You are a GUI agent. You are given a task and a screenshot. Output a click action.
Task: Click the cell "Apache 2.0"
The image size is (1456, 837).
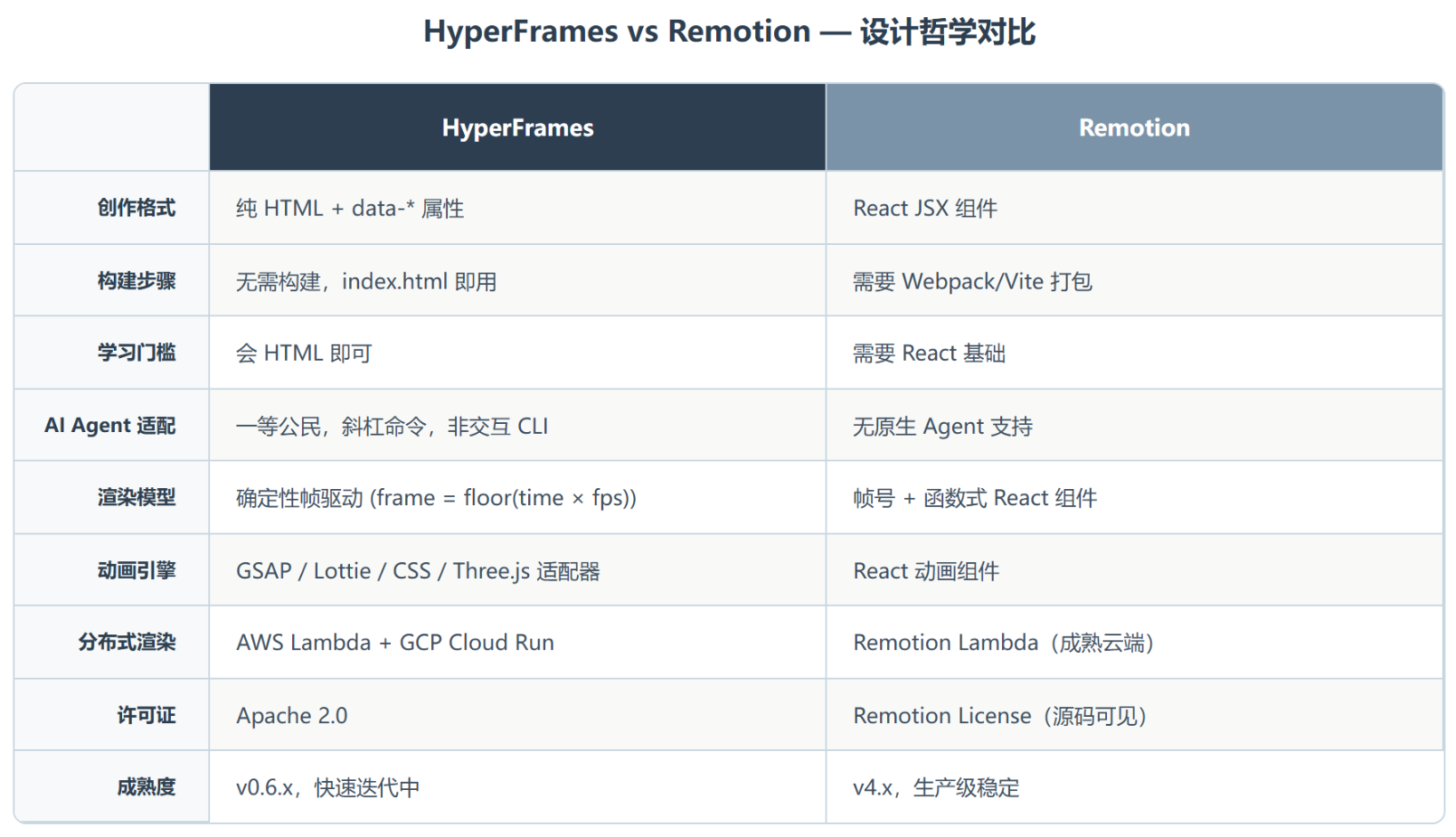(x=517, y=715)
